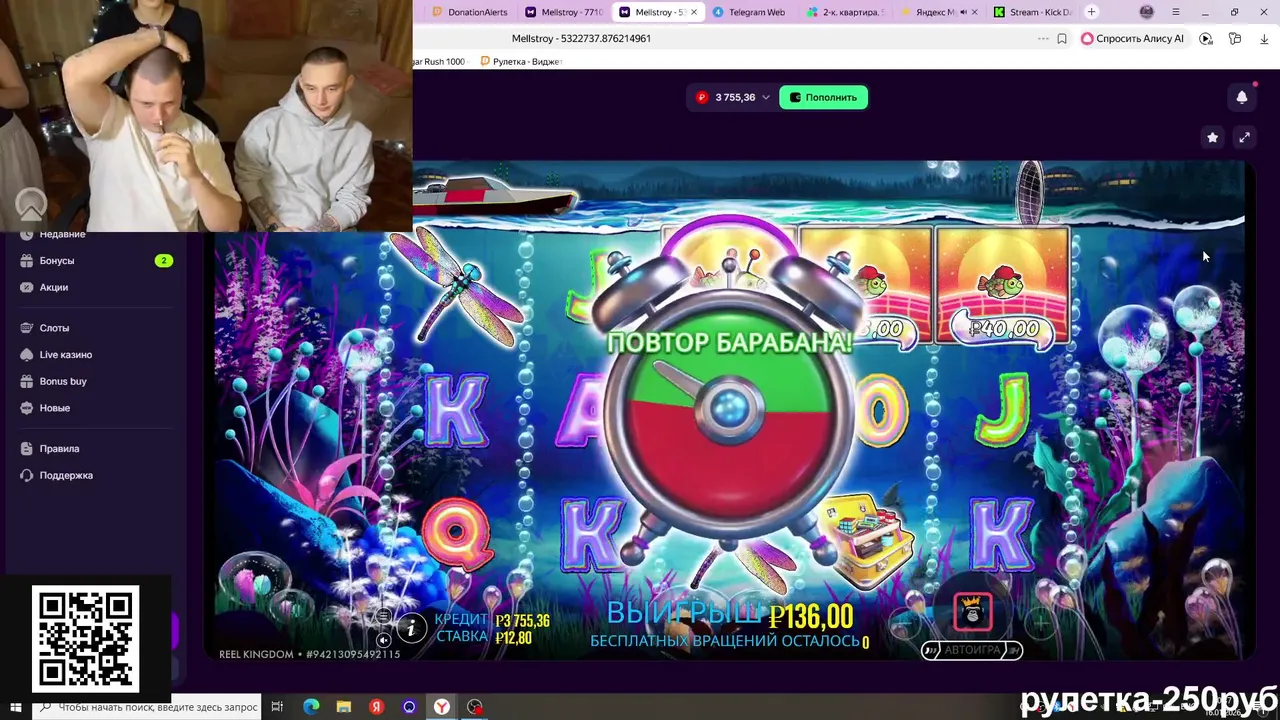
Task: Switch to Stream - Kick tab
Action: 1033,12
